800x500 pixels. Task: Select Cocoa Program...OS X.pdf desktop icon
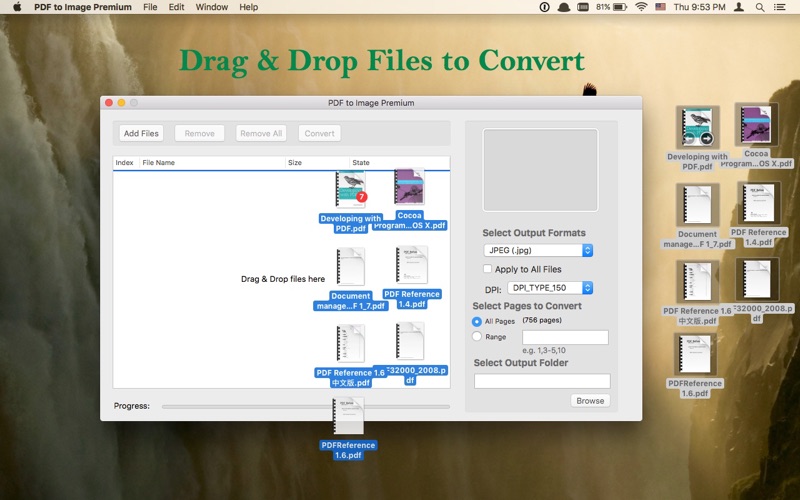click(x=756, y=124)
